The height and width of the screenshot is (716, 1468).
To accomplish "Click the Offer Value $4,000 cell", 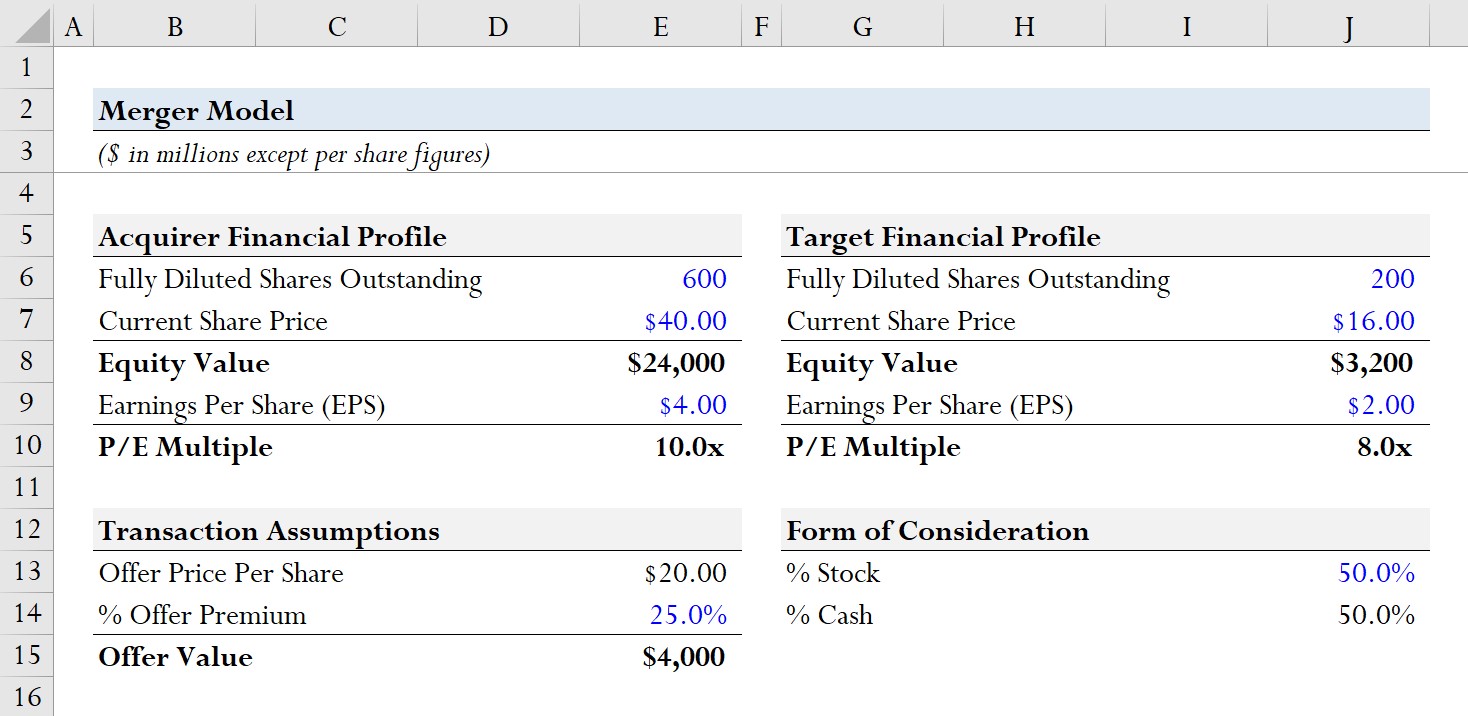I will pos(660,657).
